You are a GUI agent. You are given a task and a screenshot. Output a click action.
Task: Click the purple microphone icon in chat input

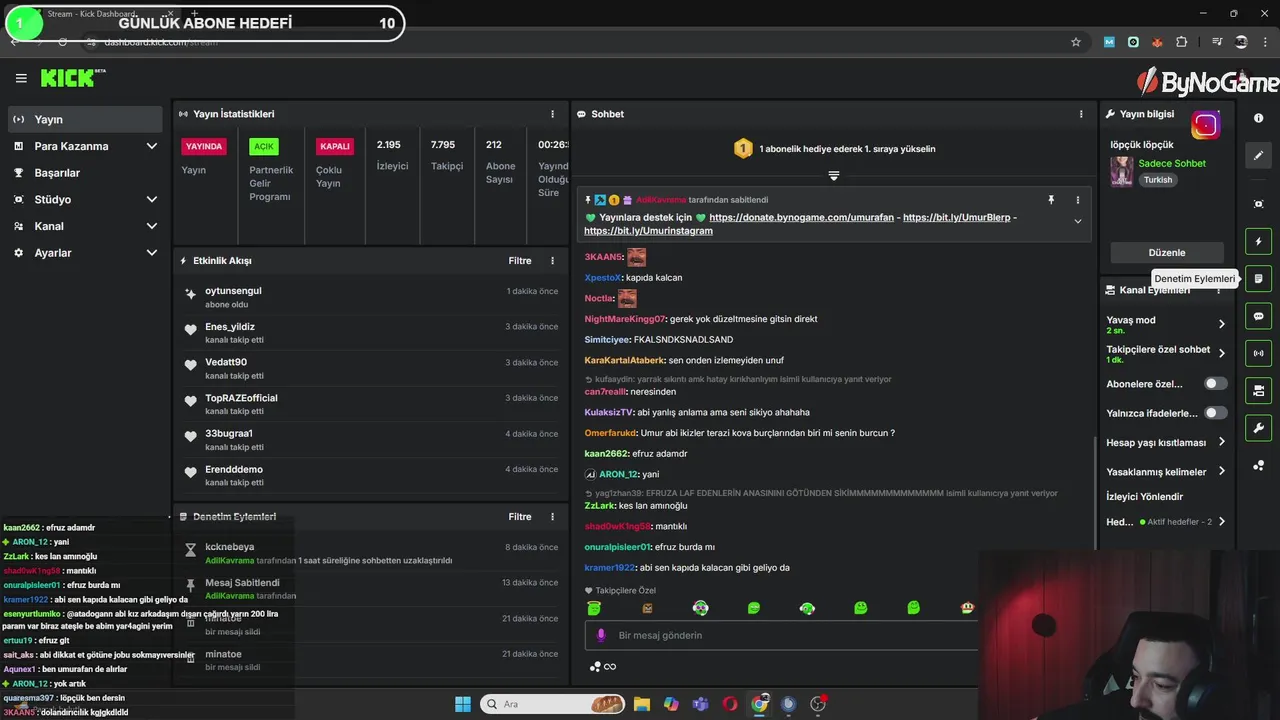click(x=601, y=635)
